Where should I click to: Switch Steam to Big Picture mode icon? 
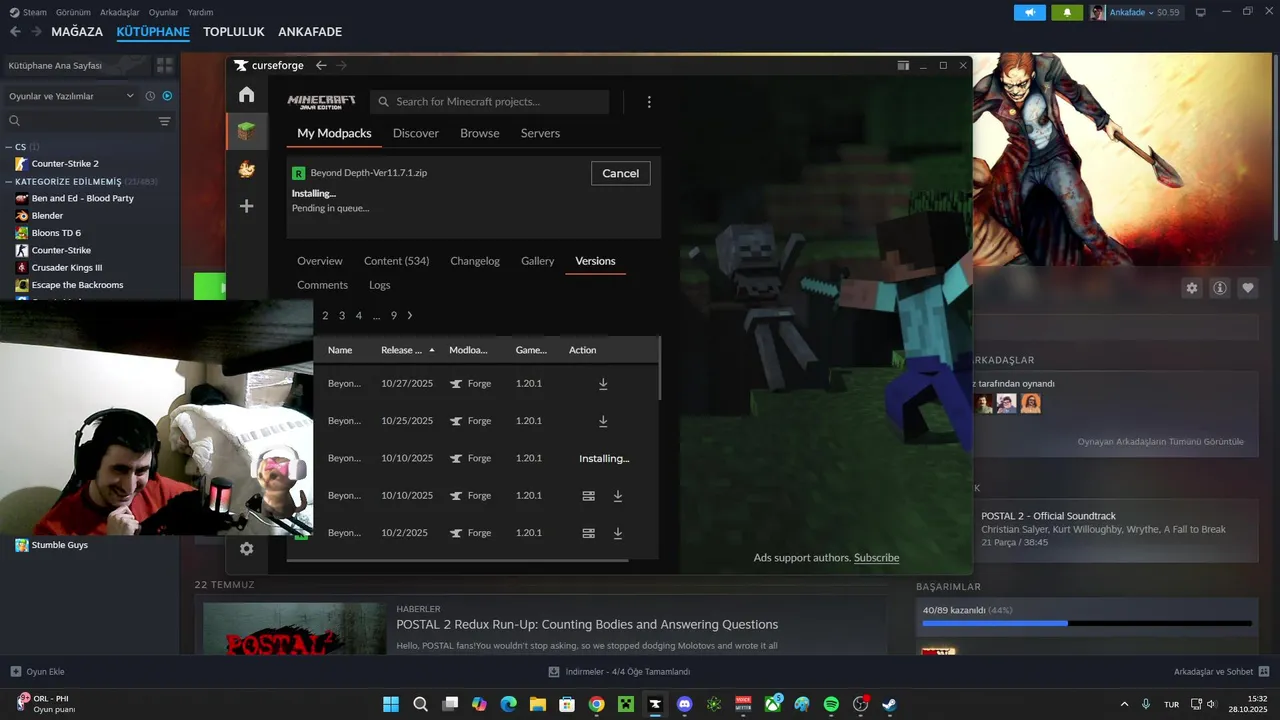1201,12
